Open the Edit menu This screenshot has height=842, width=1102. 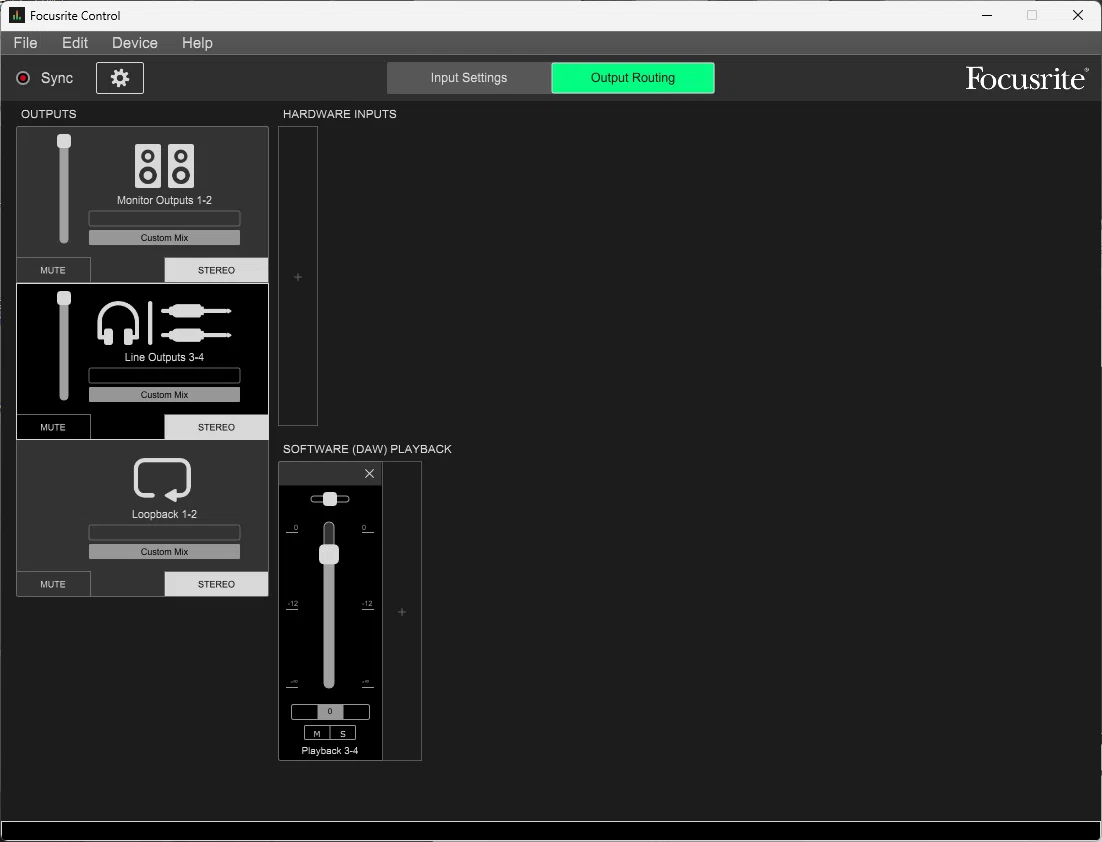point(74,43)
